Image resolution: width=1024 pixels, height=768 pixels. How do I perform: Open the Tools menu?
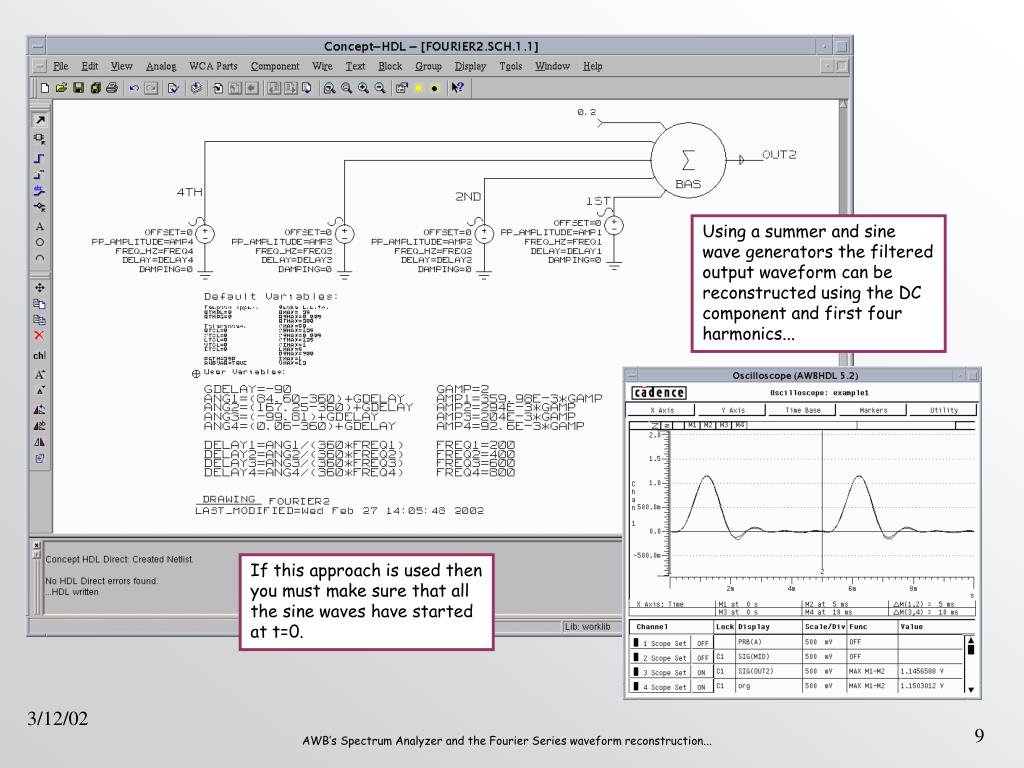click(x=511, y=66)
